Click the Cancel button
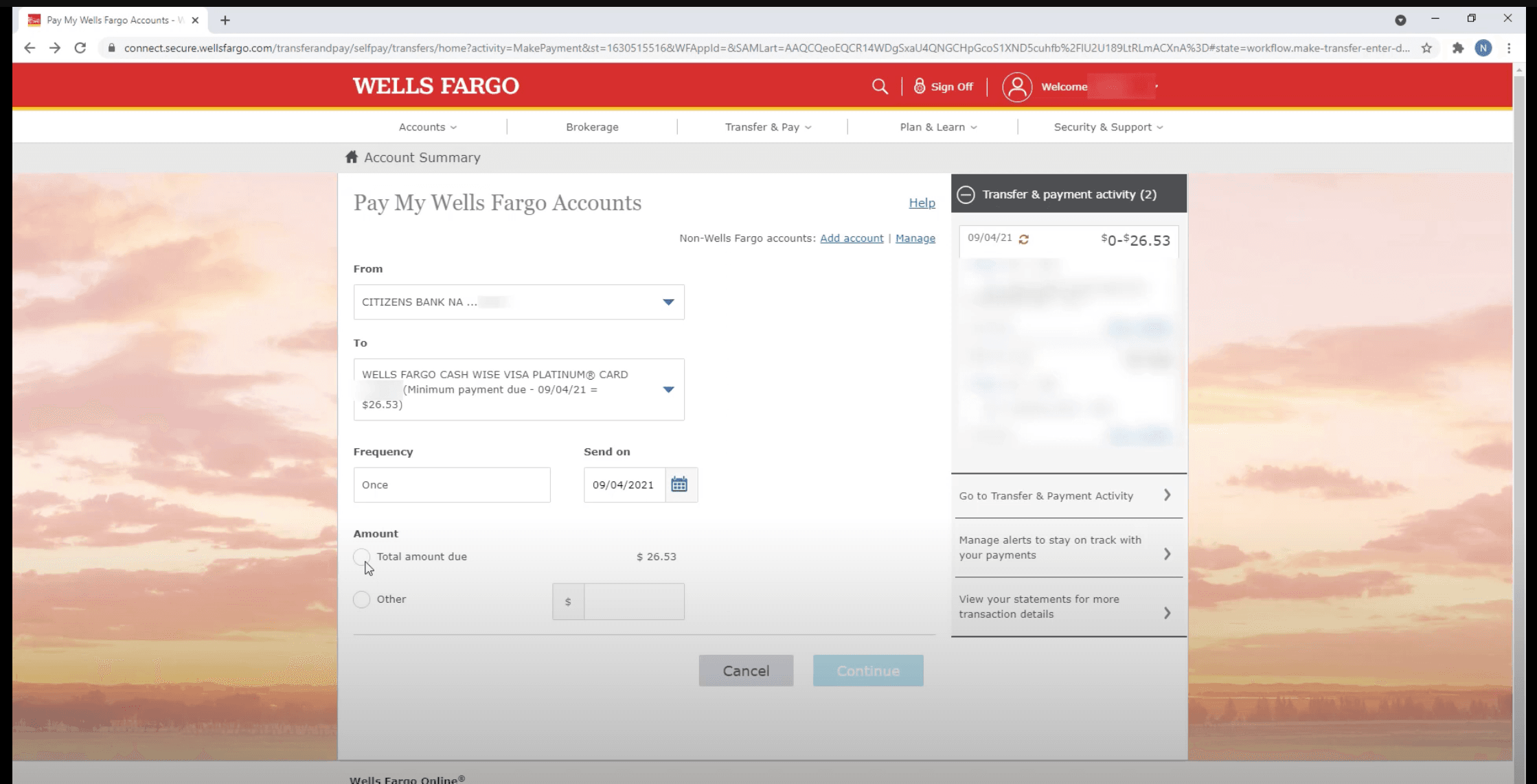The height and width of the screenshot is (784, 1537). tap(746, 671)
